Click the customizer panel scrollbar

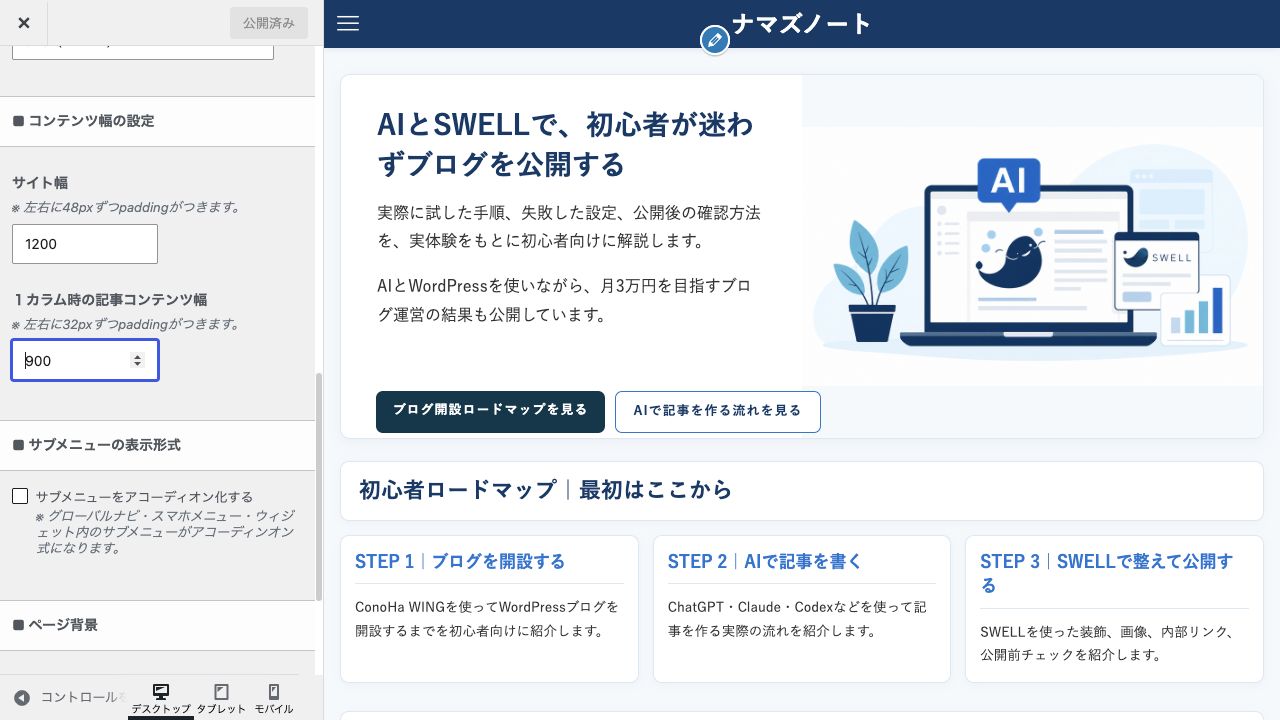point(319,486)
